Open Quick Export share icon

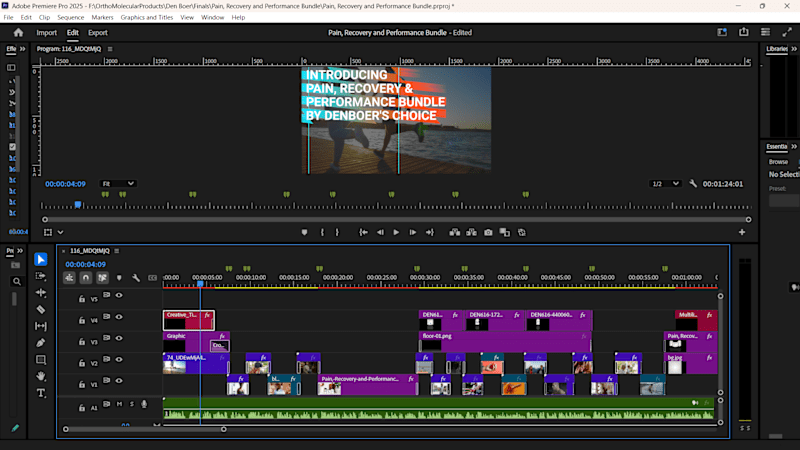[x=744, y=32]
